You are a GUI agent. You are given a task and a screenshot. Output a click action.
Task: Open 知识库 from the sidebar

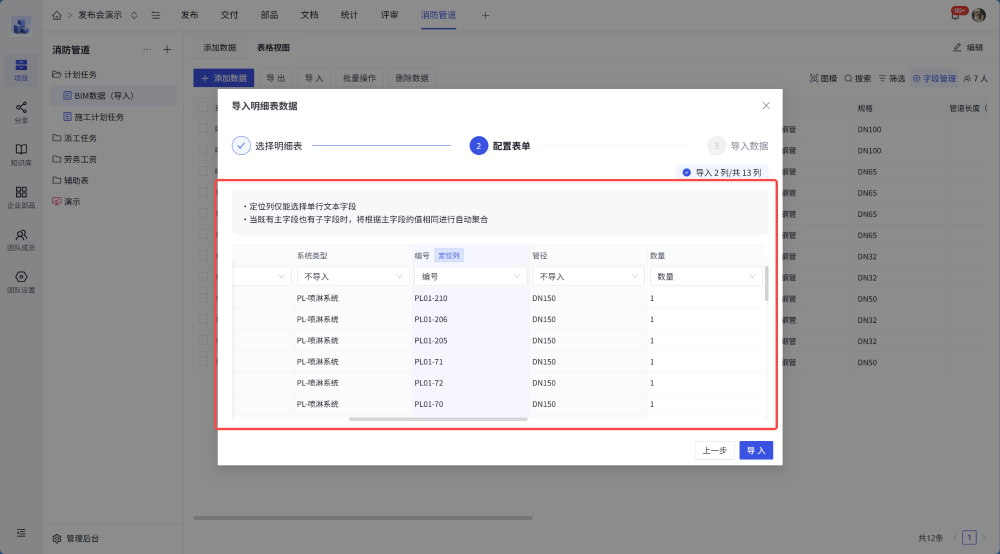[21, 153]
